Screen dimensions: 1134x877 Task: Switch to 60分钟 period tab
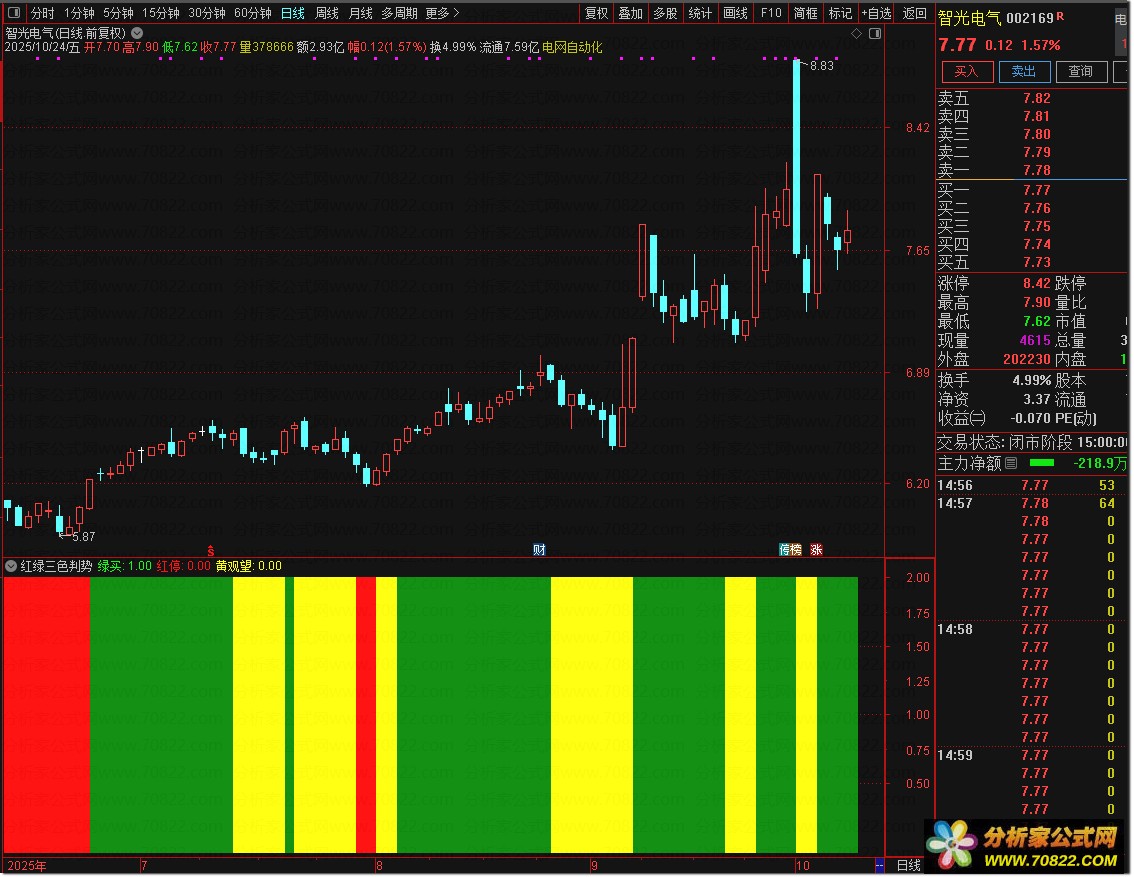(252, 13)
